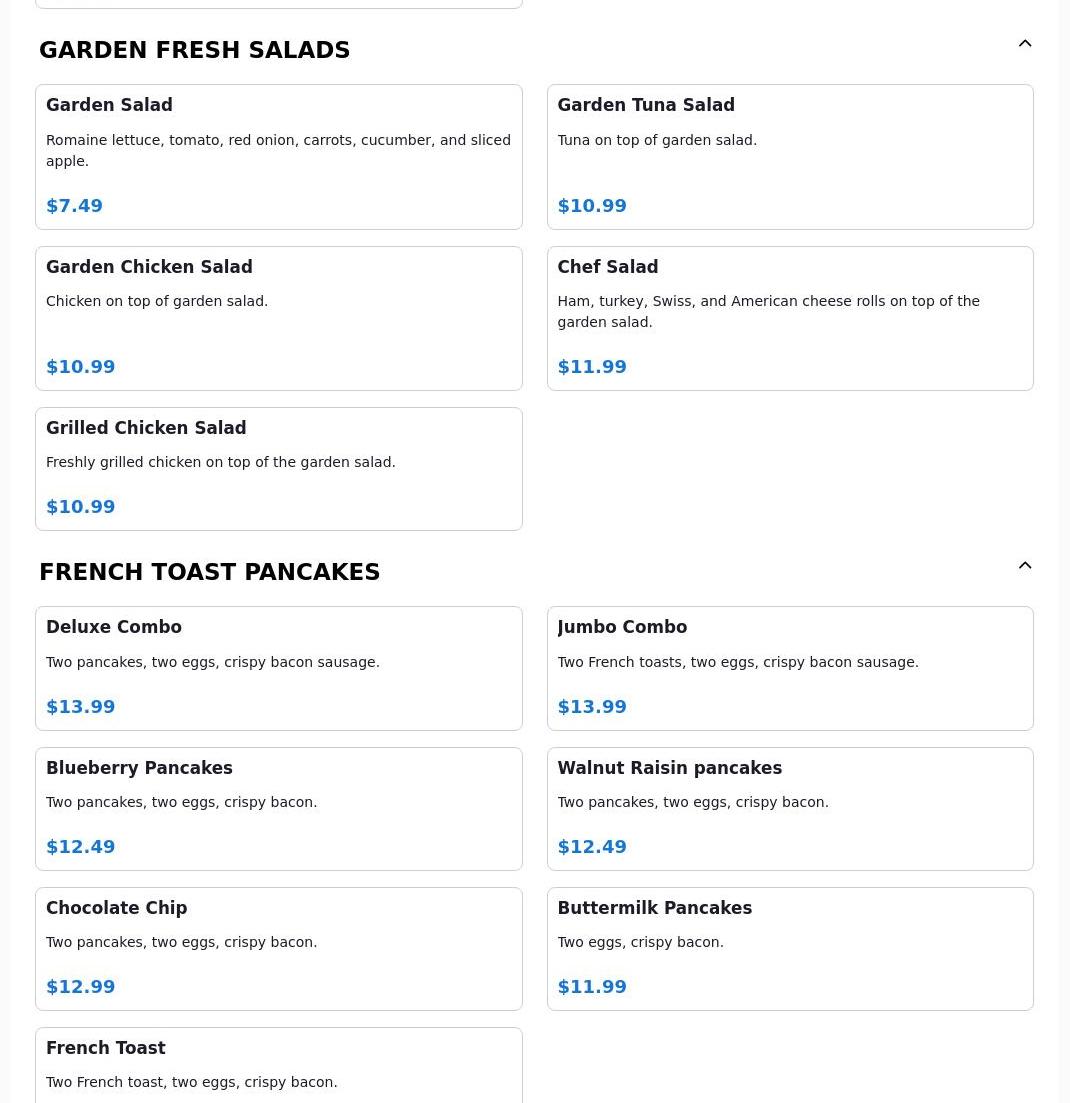The width and height of the screenshot is (1070, 1103).
Task: Click the French Toast Pancakes heading
Action: pos(209,572)
